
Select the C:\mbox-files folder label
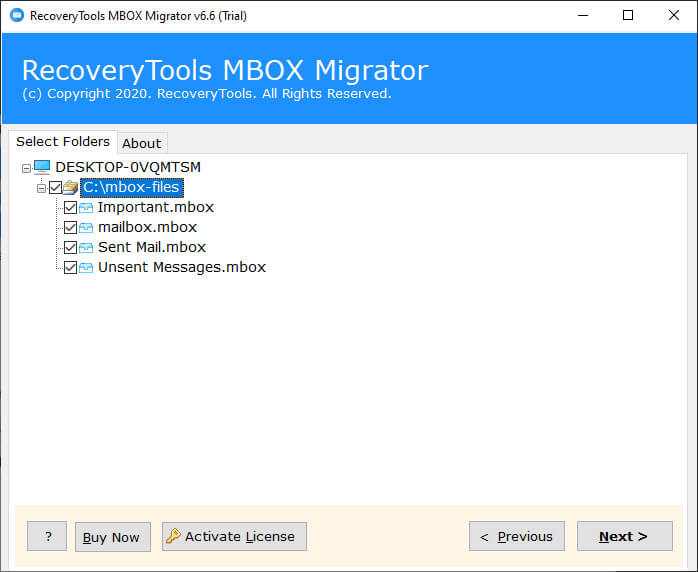132,187
